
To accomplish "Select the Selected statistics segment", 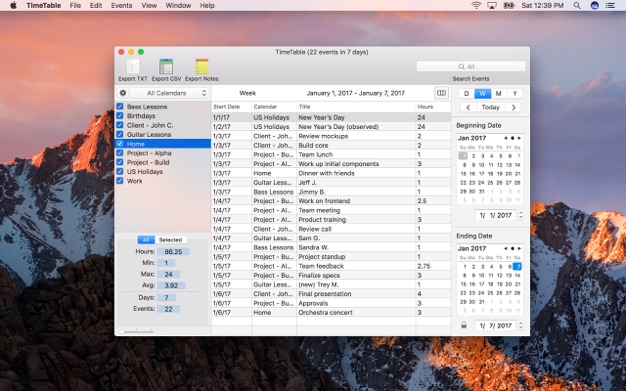I will 170,240.
